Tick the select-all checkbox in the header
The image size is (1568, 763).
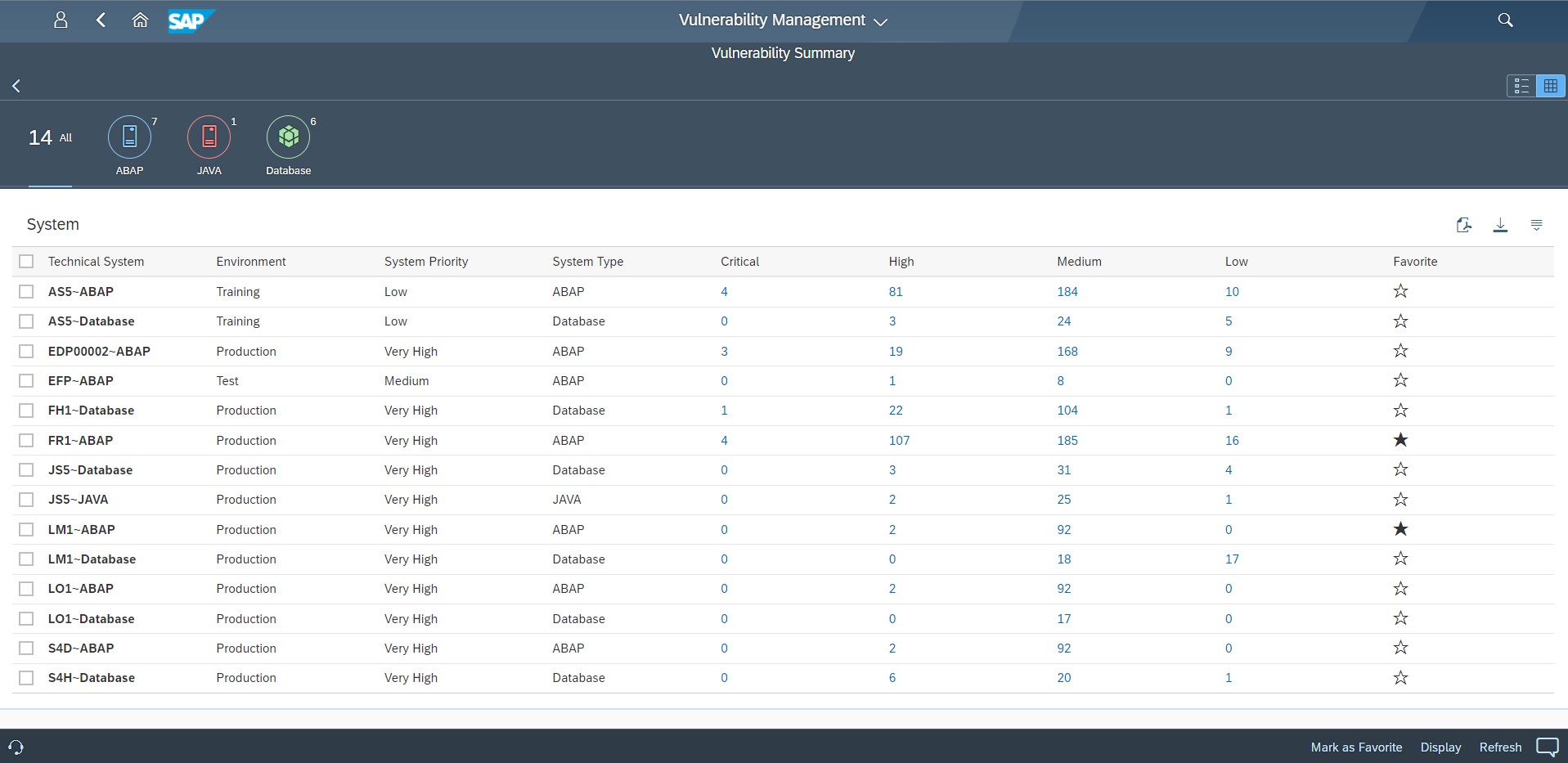pos(26,261)
